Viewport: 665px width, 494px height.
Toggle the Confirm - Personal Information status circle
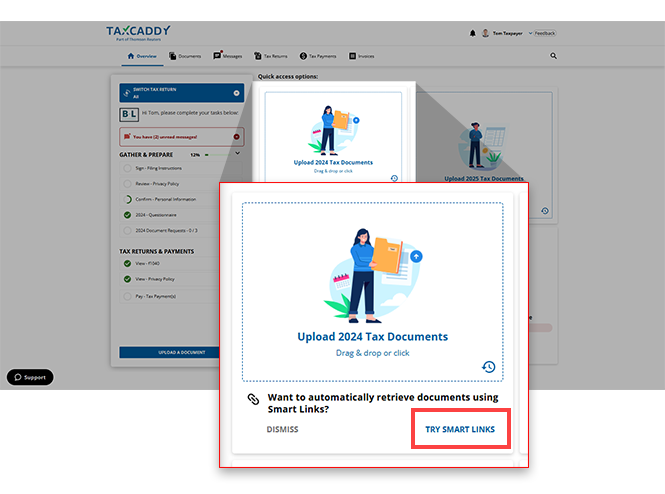point(127,199)
